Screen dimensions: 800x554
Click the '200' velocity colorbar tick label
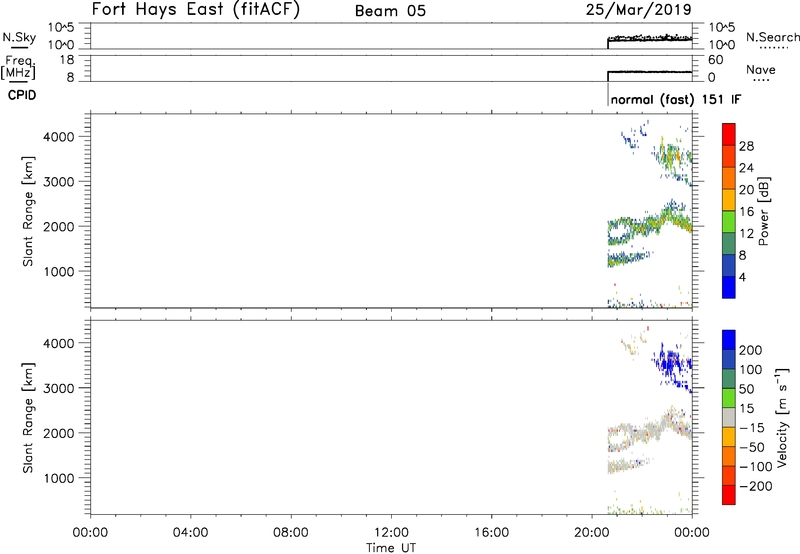[x=751, y=350]
